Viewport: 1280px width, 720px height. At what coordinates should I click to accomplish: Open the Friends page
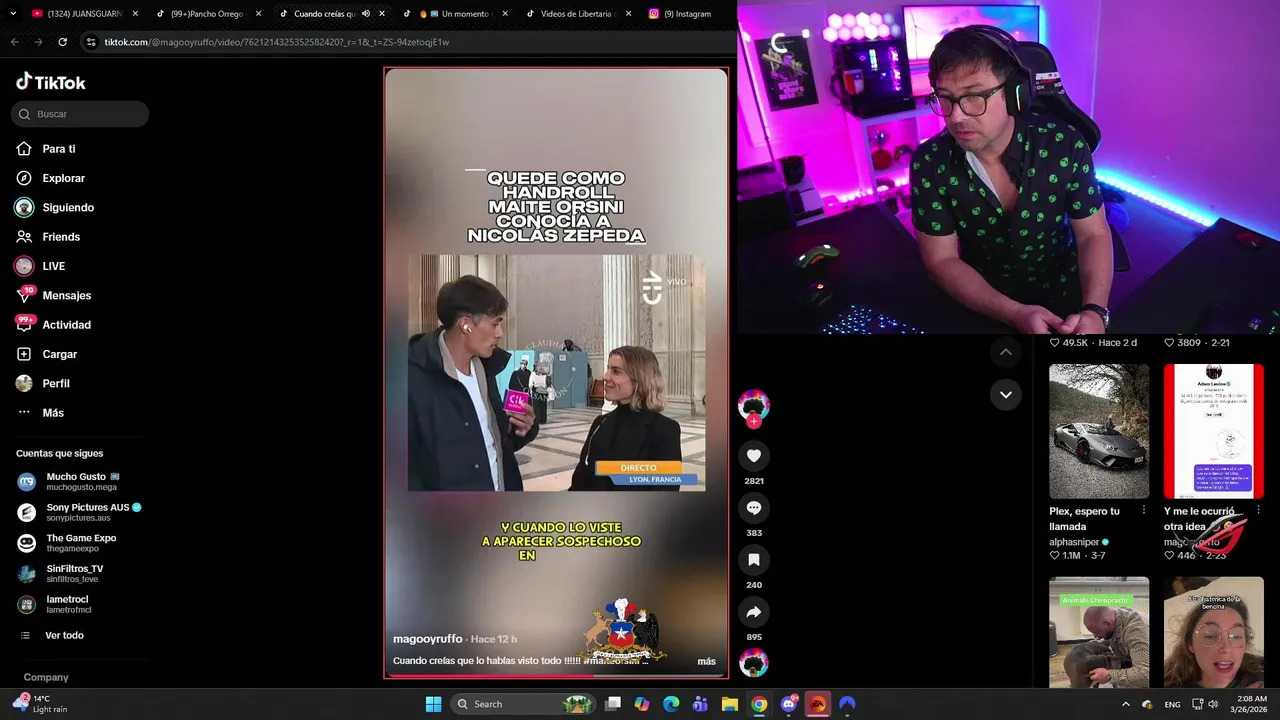60,237
